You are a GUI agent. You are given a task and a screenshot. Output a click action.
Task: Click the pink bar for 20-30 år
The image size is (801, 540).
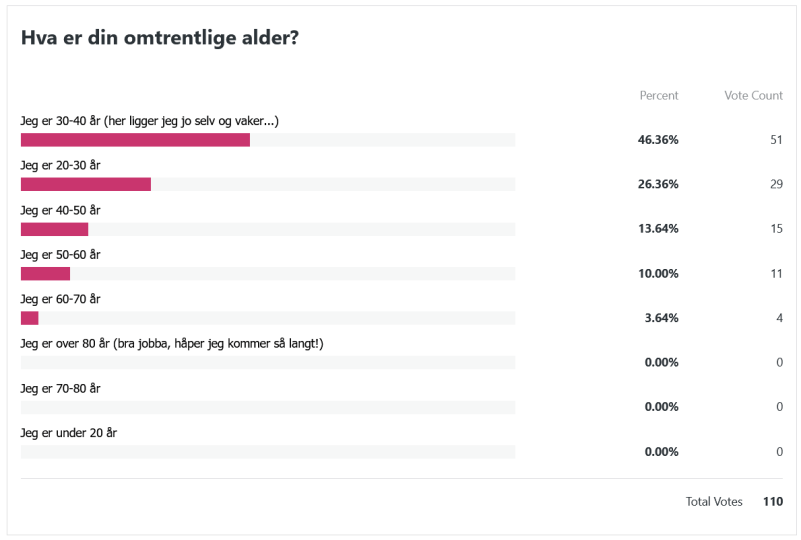(x=86, y=184)
